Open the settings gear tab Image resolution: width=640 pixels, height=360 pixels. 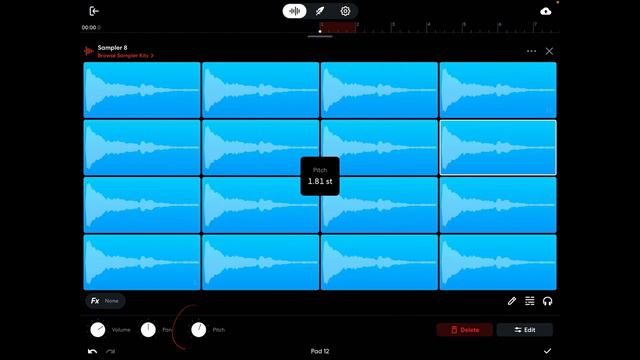click(345, 11)
